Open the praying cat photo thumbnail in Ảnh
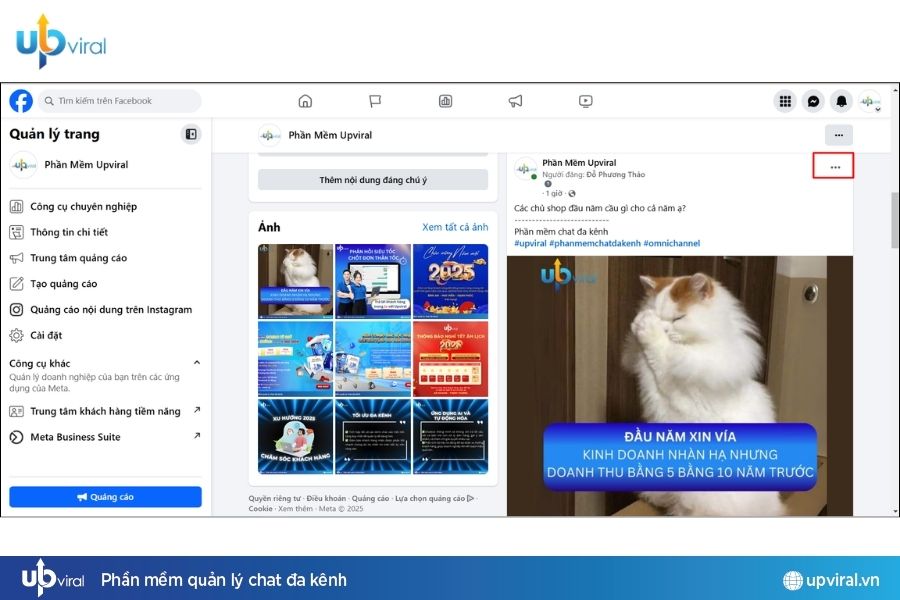The height and width of the screenshot is (600, 900). [296, 281]
